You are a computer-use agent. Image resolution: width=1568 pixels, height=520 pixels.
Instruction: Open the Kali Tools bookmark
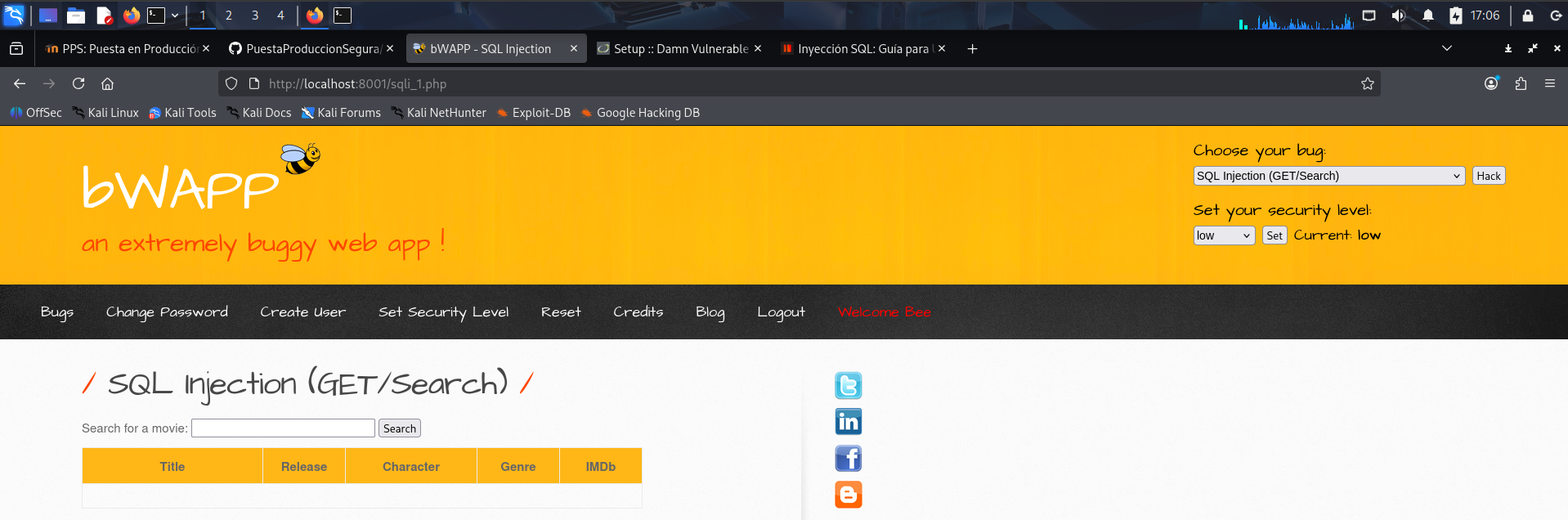(x=182, y=113)
